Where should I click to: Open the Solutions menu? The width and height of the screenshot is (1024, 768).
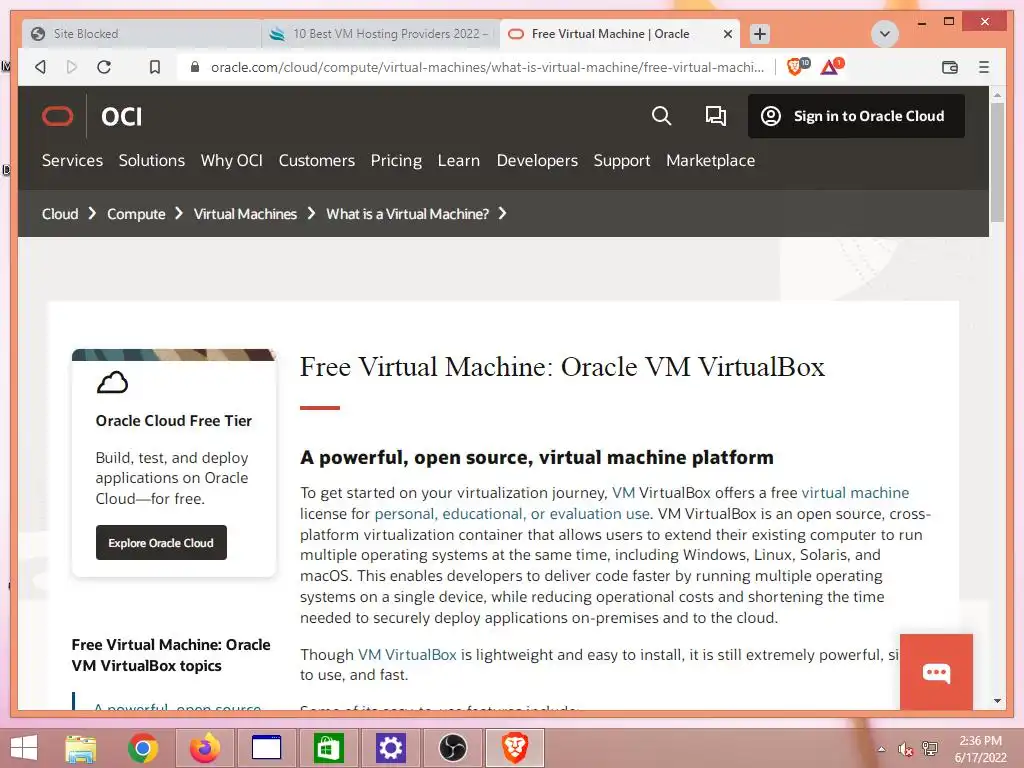[152, 161]
